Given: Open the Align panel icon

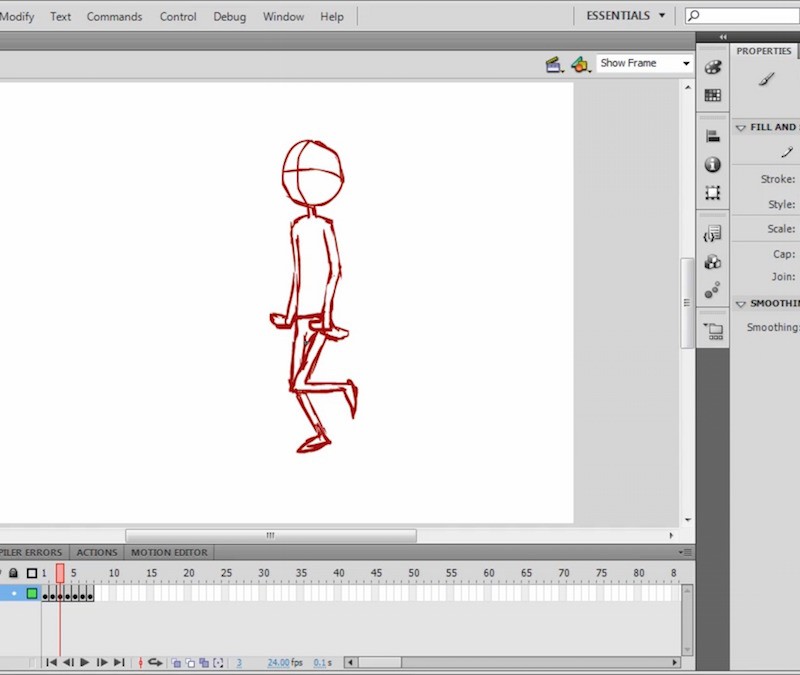Looking at the screenshot, I should click(x=712, y=136).
